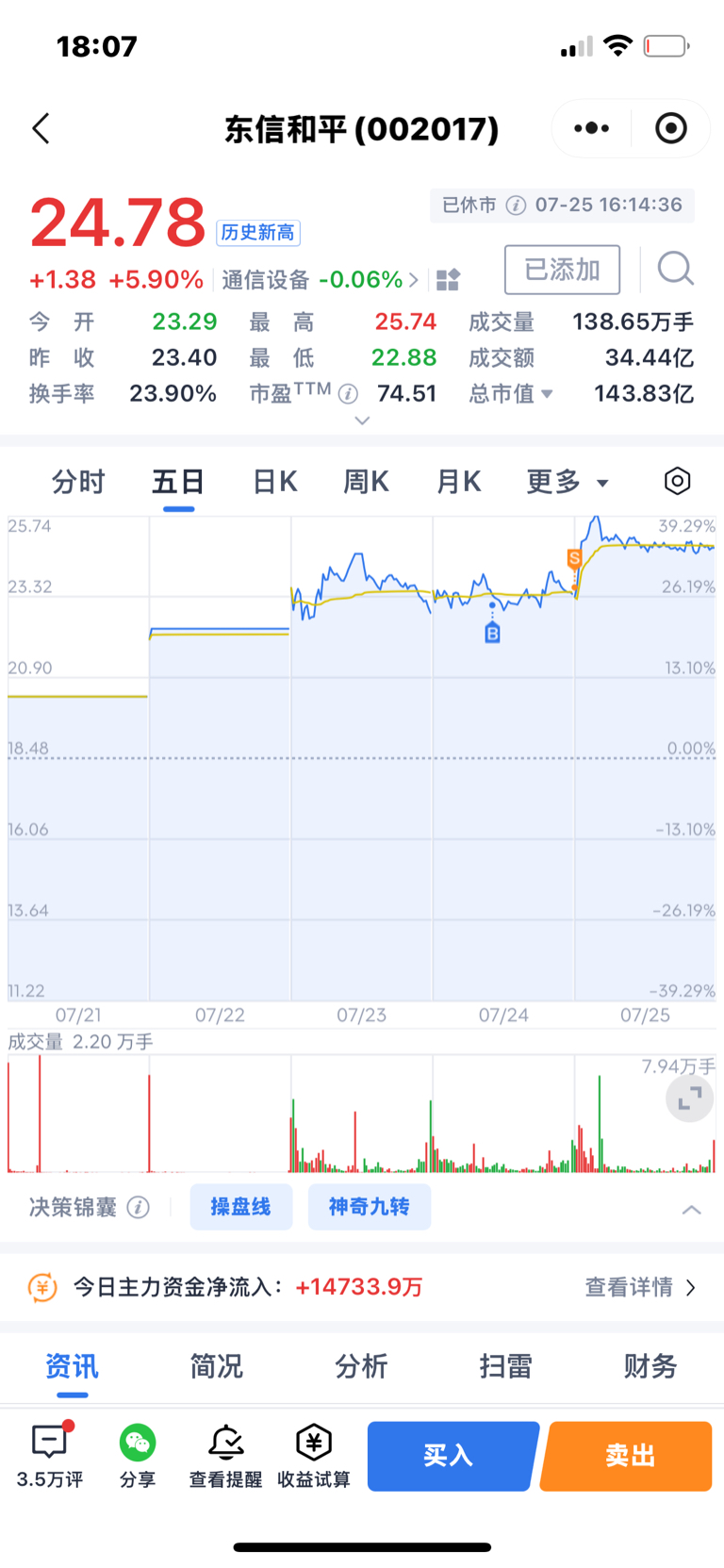The height and width of the screenshot is (1568, 724).
Task: Expand chart to fullscreen icon
Action: [x=690, y=1098]
